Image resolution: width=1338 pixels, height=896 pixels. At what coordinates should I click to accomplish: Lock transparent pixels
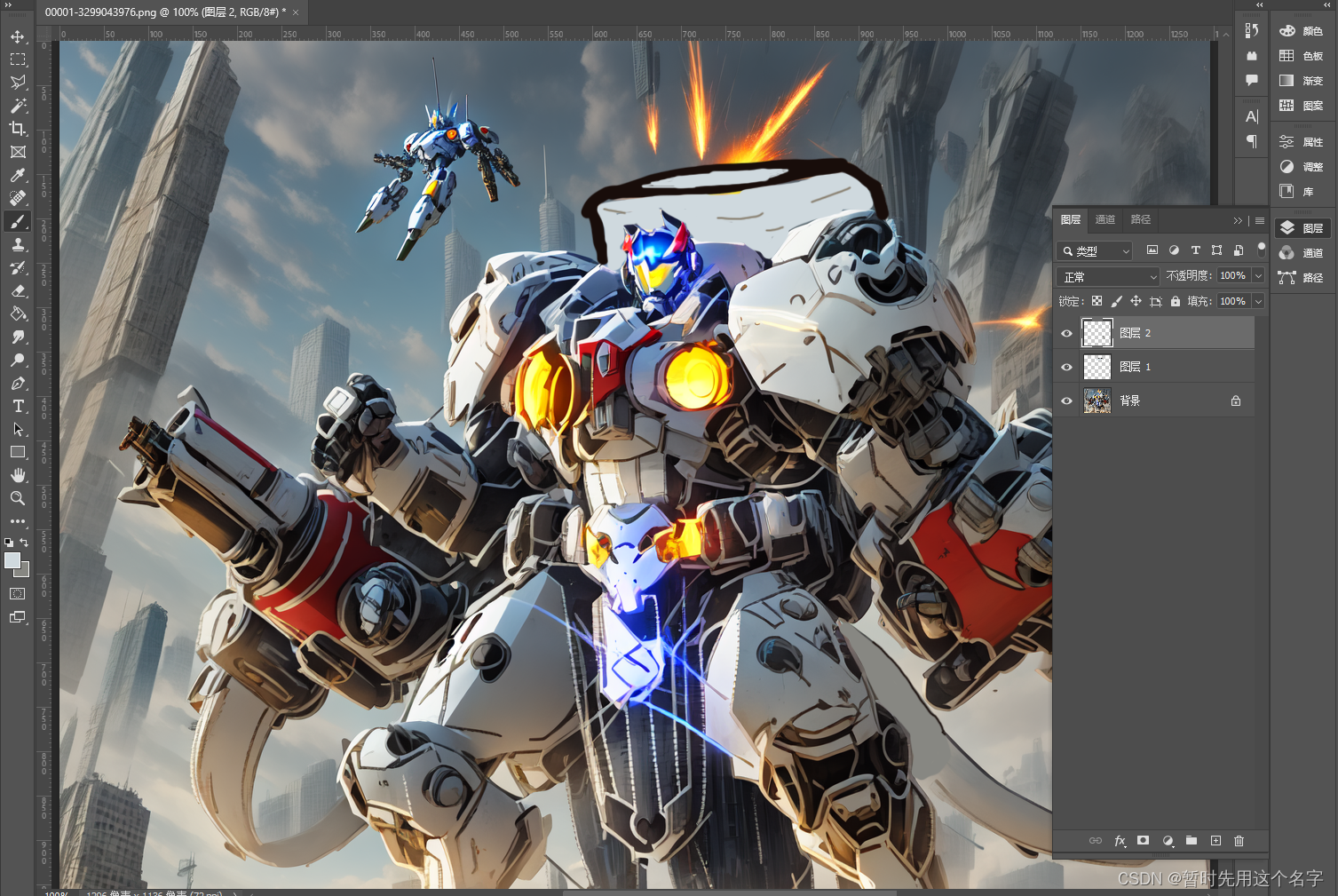[x=1097, y=301]
